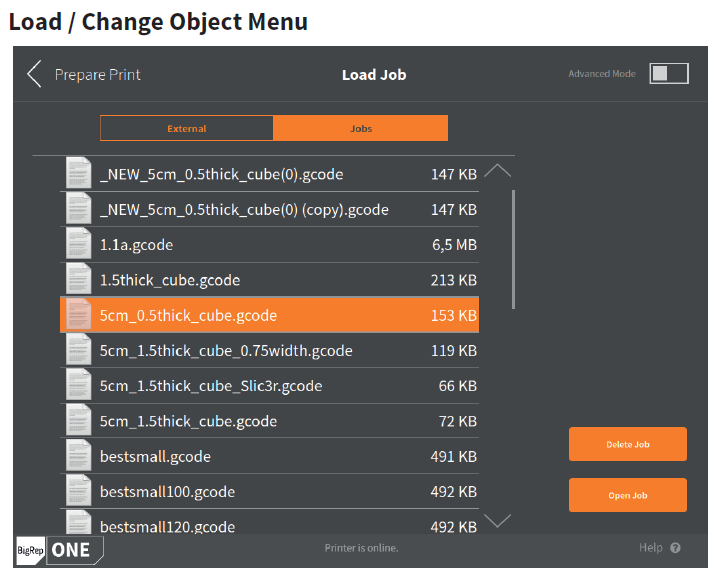Click file icon of 1.5thick_cube.gcode
The height and width of the screenshot is (574, 714).
tap(78, 280)
